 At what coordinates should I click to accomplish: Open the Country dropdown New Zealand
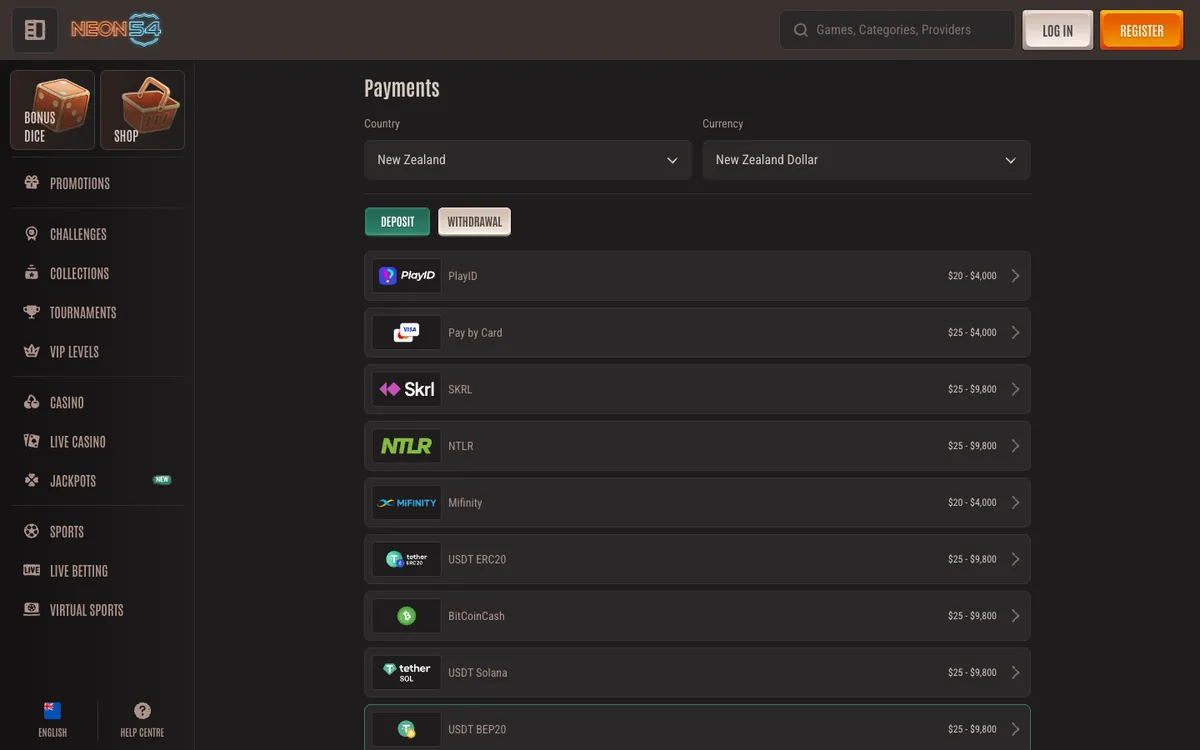pyautogui.click(x=528, y=160)
